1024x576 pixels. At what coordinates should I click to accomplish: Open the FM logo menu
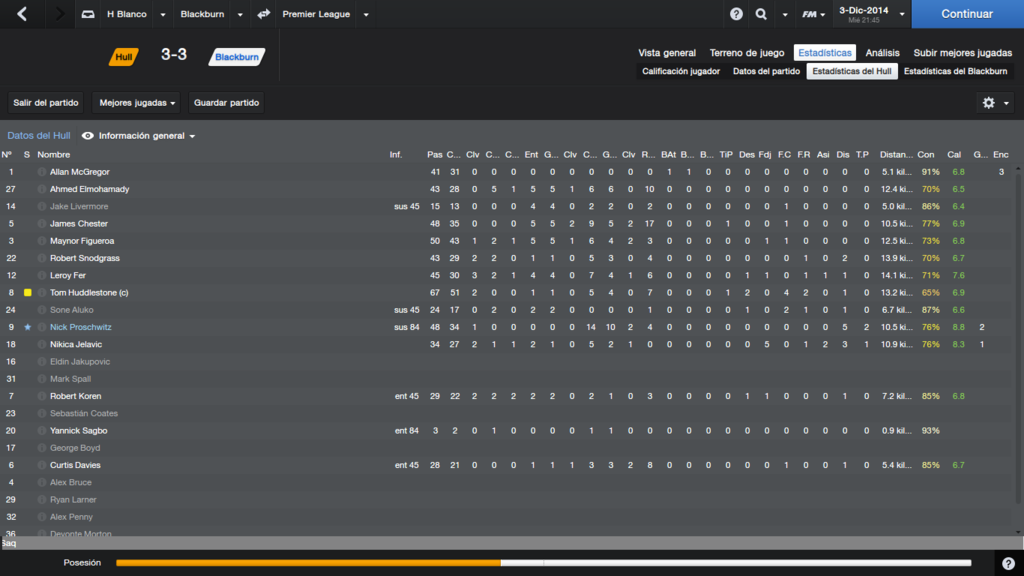(814, 14)
